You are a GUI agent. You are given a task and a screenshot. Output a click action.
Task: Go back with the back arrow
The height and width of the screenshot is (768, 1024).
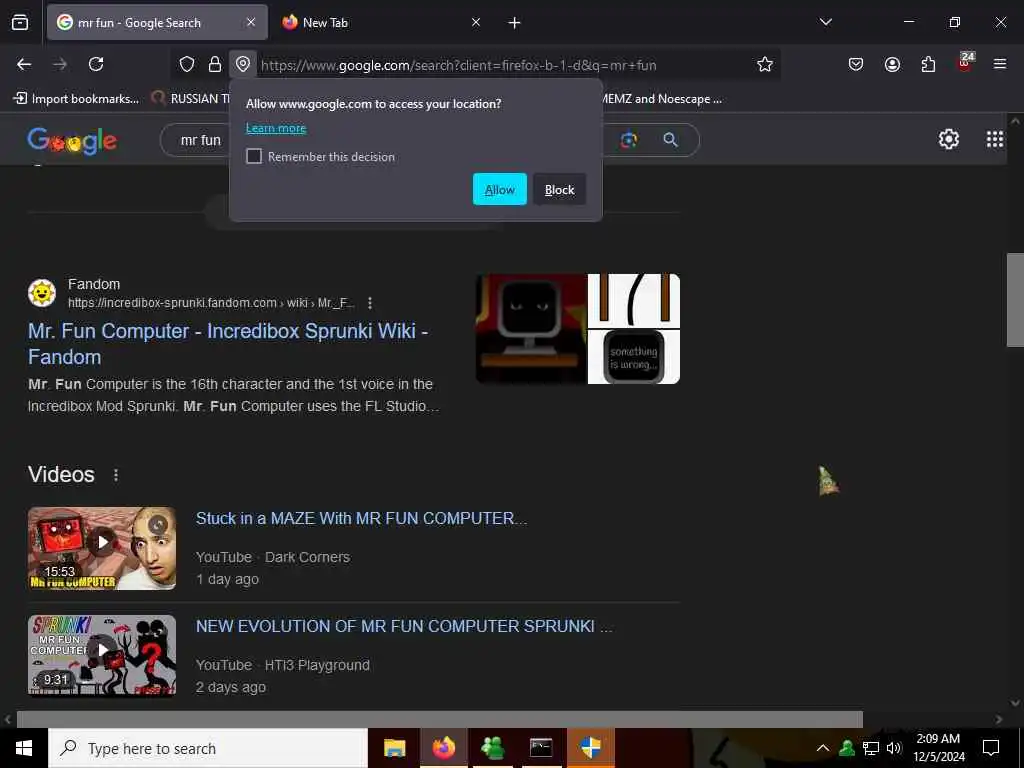click(24, 64)
